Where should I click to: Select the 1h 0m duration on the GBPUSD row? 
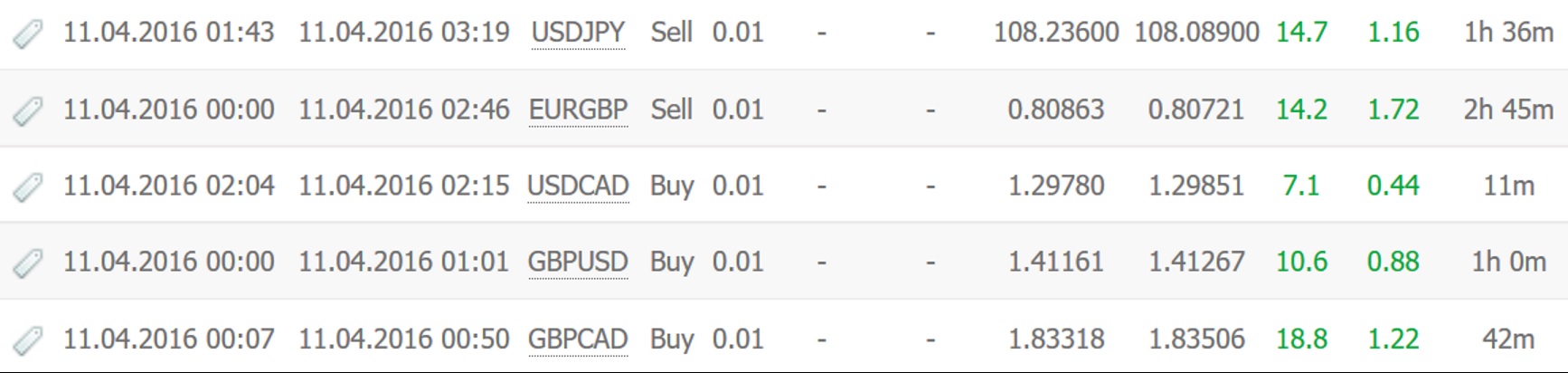1508,262
